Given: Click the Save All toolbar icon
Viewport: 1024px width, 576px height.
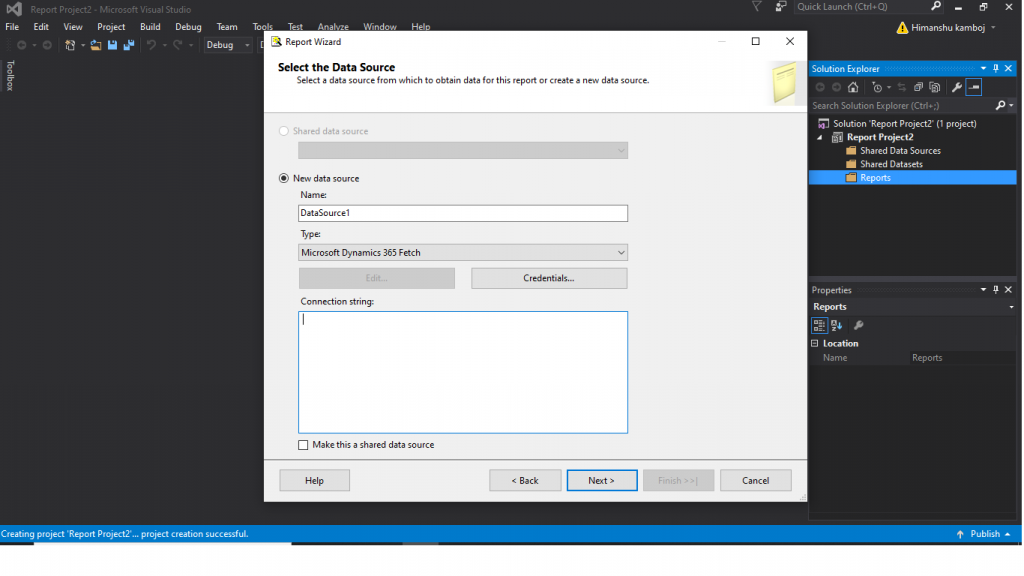Looking at the screenshot, I should (x=128, y=45).
